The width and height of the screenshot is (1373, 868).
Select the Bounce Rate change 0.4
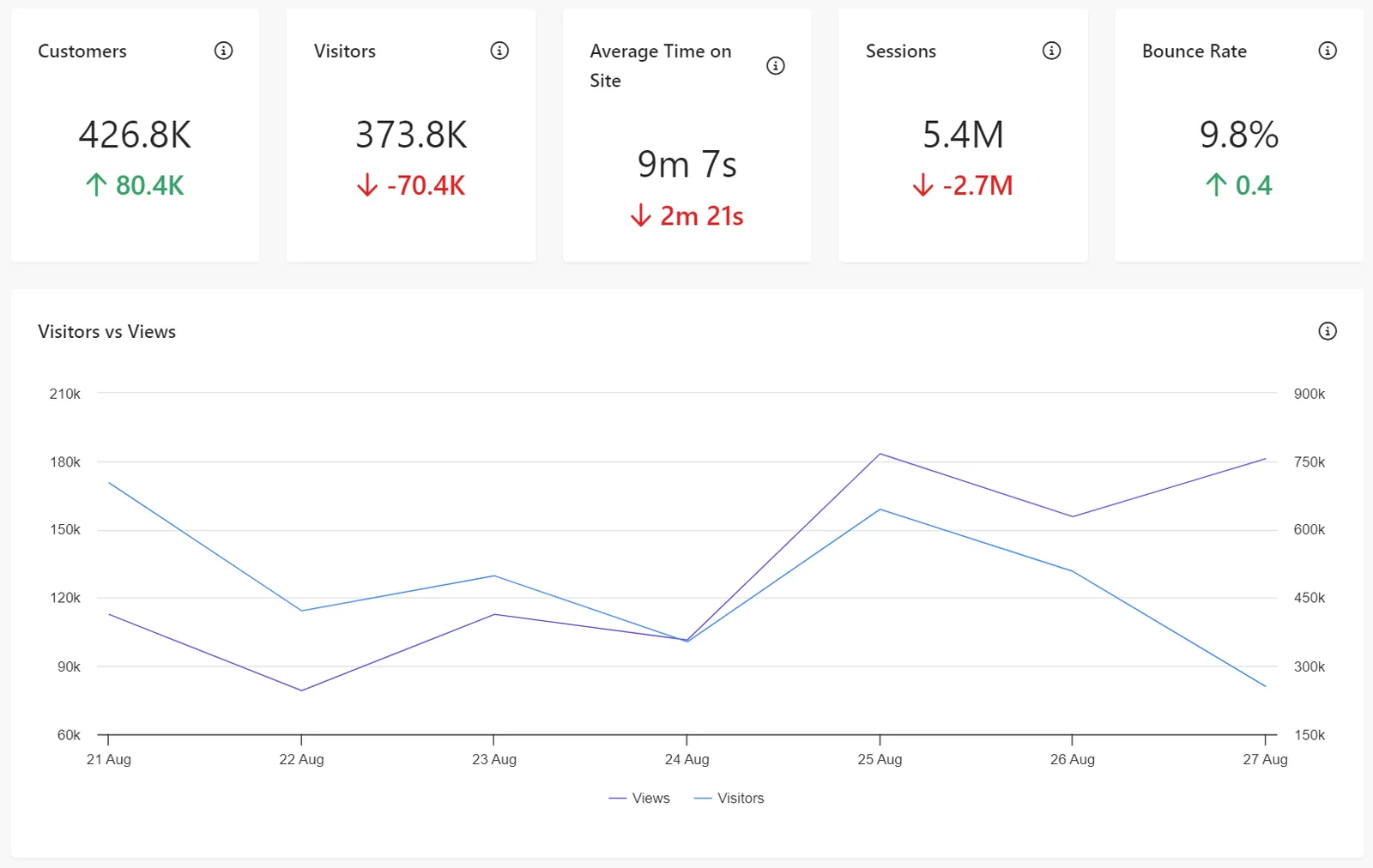[x=1239, y=185]
